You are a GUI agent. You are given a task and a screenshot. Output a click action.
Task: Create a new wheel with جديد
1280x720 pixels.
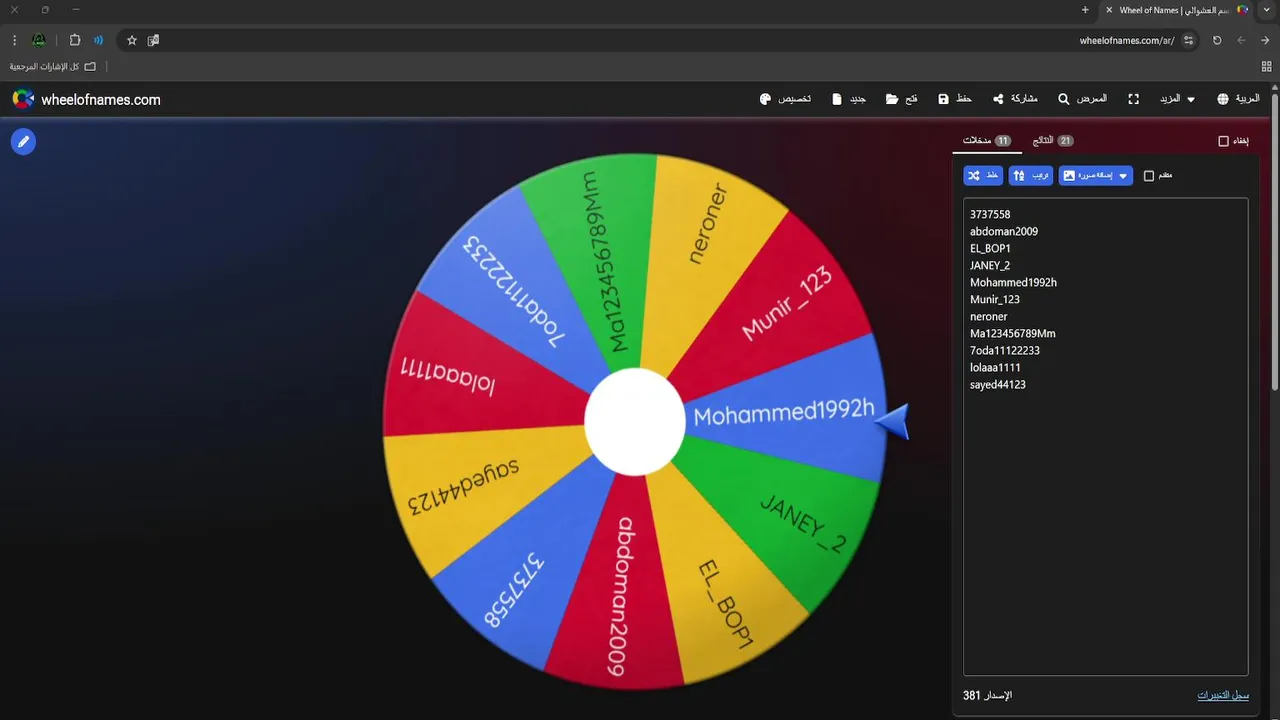(849, 99)
